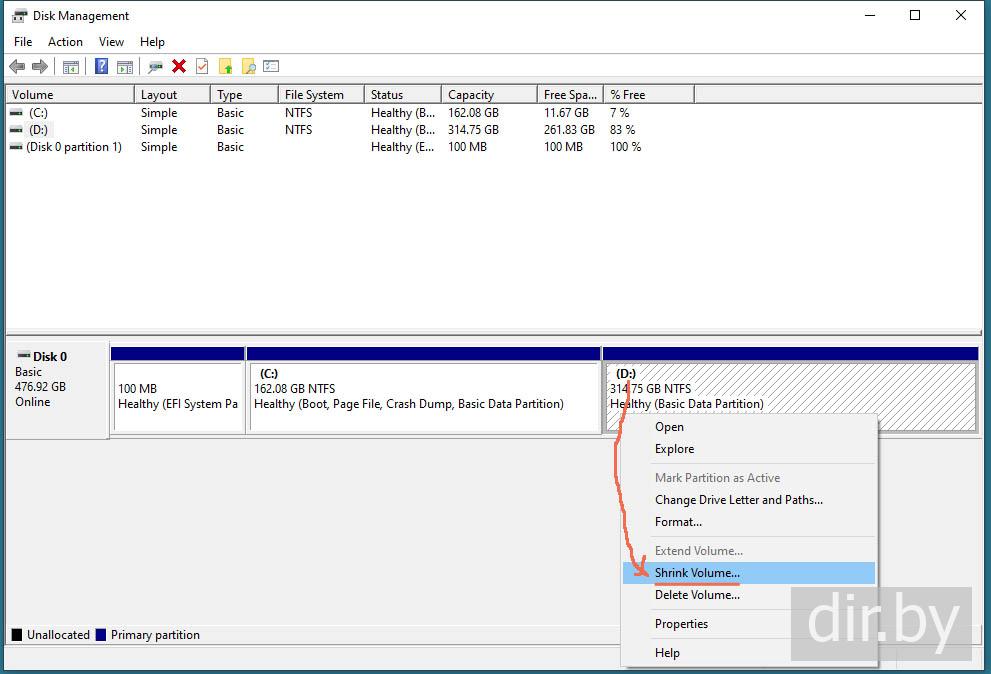Open the blue Help question mark icon

tap(101, 67)
